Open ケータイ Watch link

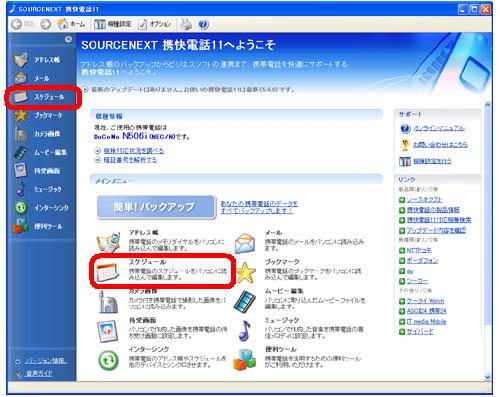[425, 301]
